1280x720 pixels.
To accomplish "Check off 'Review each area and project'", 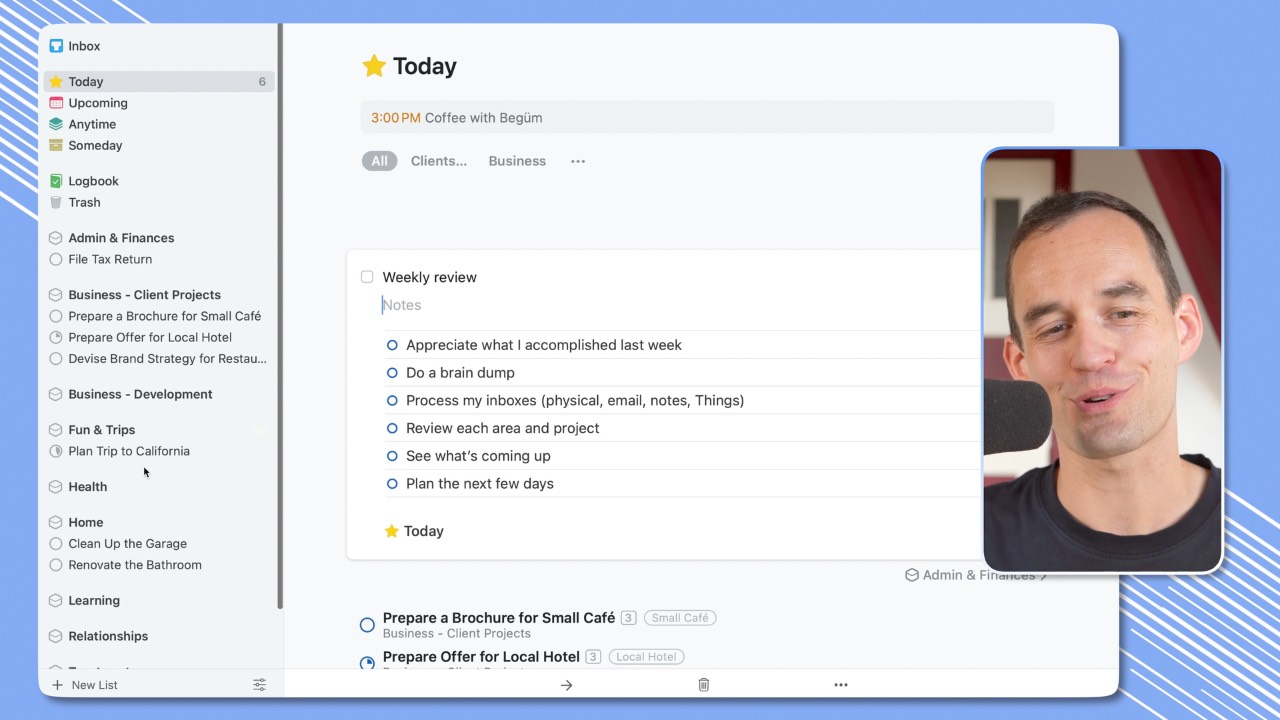I will [392, 428].
